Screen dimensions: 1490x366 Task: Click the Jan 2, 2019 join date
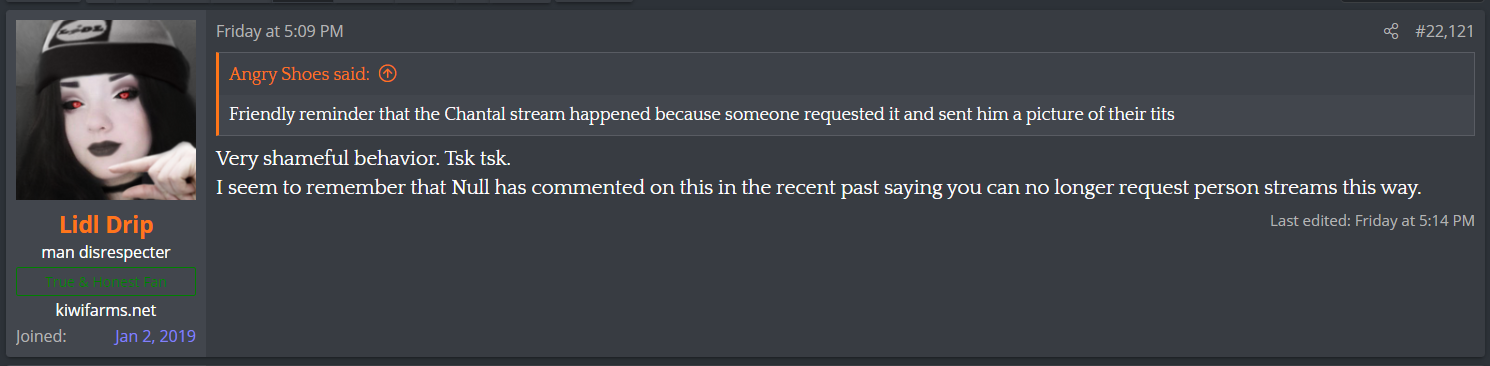[x=155, y=336]
